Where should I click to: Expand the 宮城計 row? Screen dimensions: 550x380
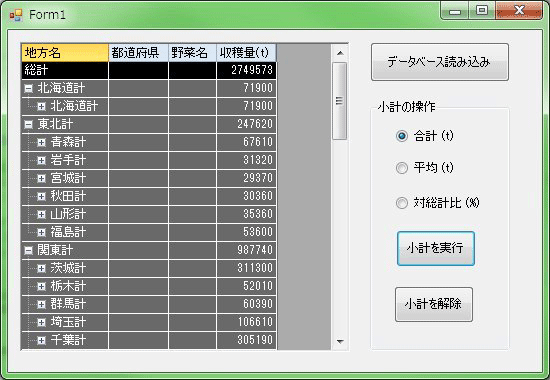(x=41, y=178)
